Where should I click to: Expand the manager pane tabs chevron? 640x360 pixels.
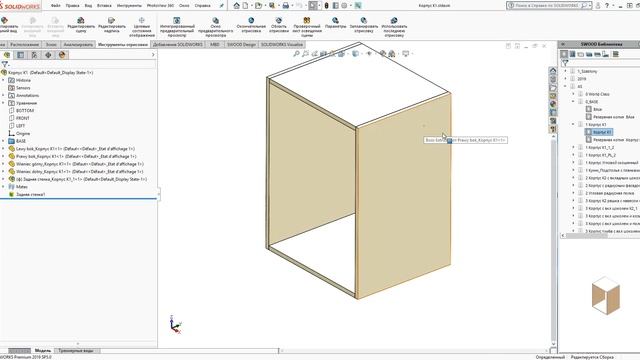(153, 55)
